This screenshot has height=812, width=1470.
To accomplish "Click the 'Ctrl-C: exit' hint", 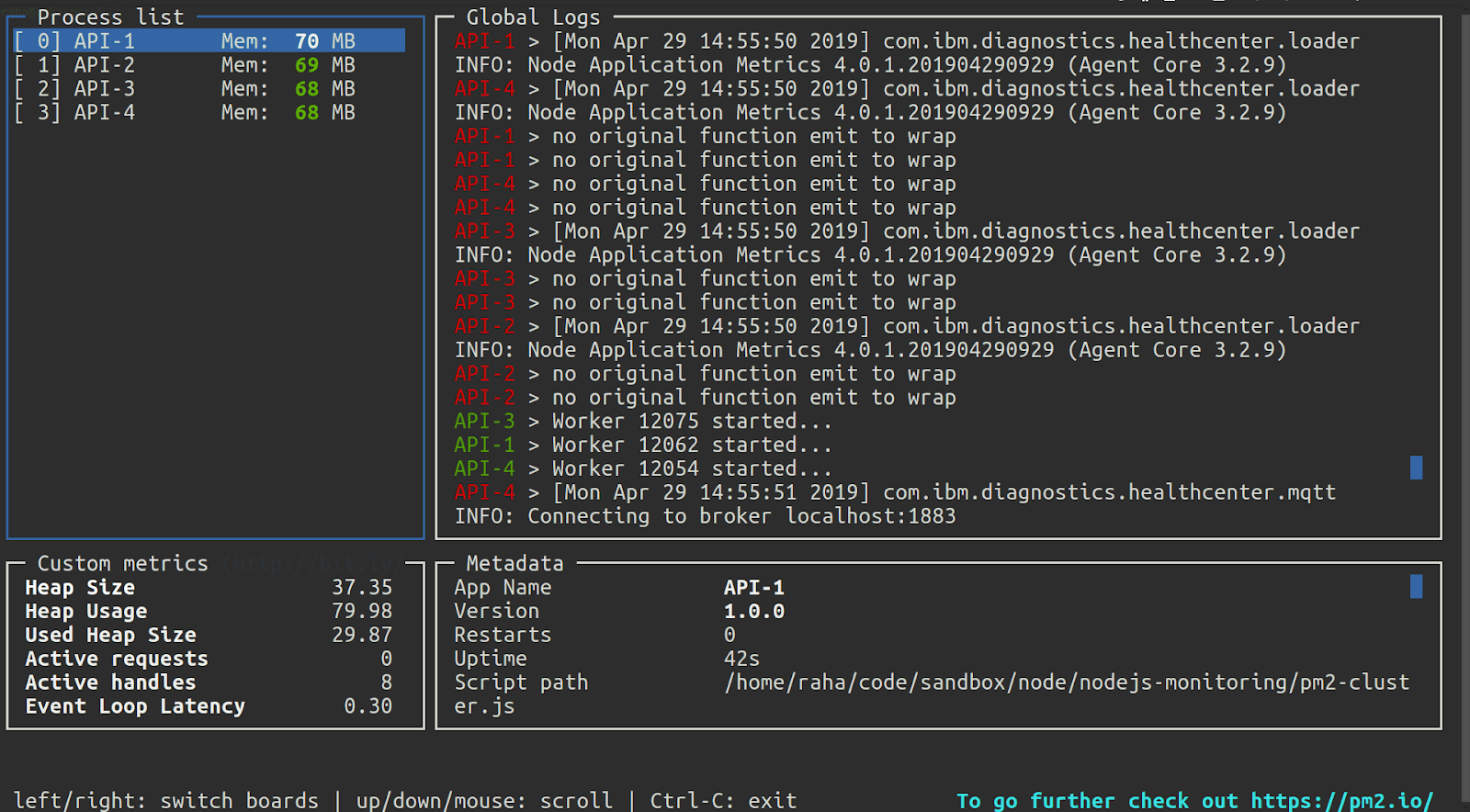I will (x=723, y=801).
